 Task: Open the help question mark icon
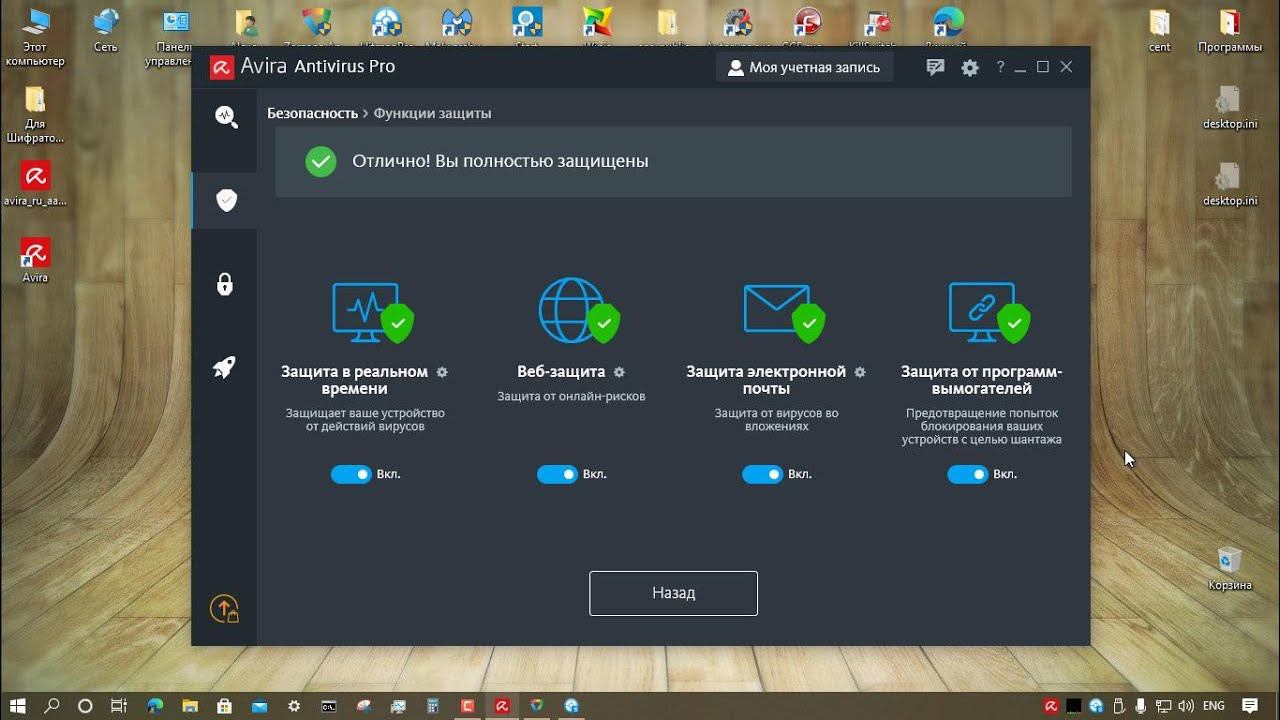tap(1000, 67)
